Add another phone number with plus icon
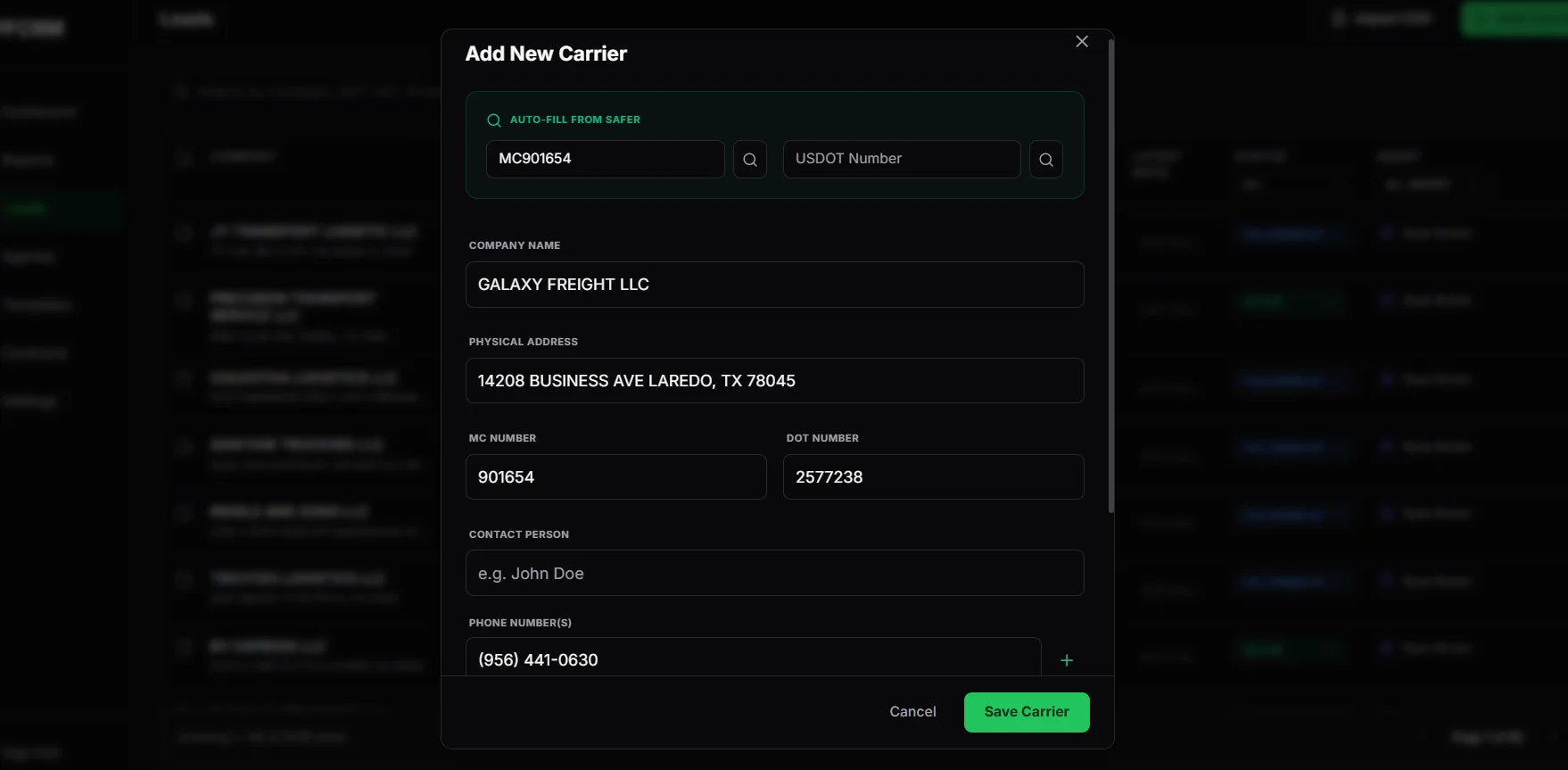This screenshot has width=1568, height=770. (x=1067, y=660)
